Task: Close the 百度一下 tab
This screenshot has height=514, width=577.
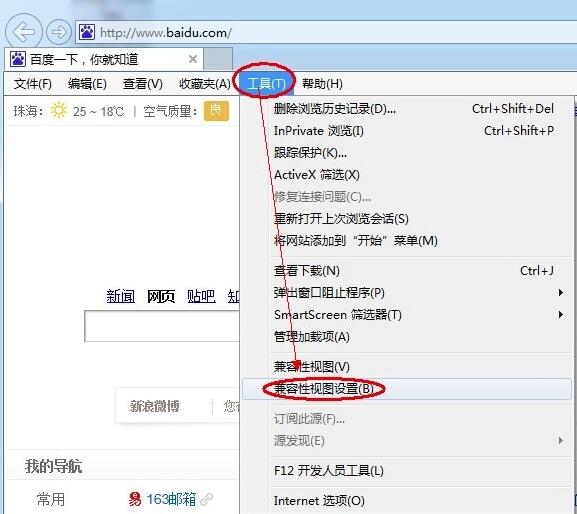Action: (x=193, y=59)
